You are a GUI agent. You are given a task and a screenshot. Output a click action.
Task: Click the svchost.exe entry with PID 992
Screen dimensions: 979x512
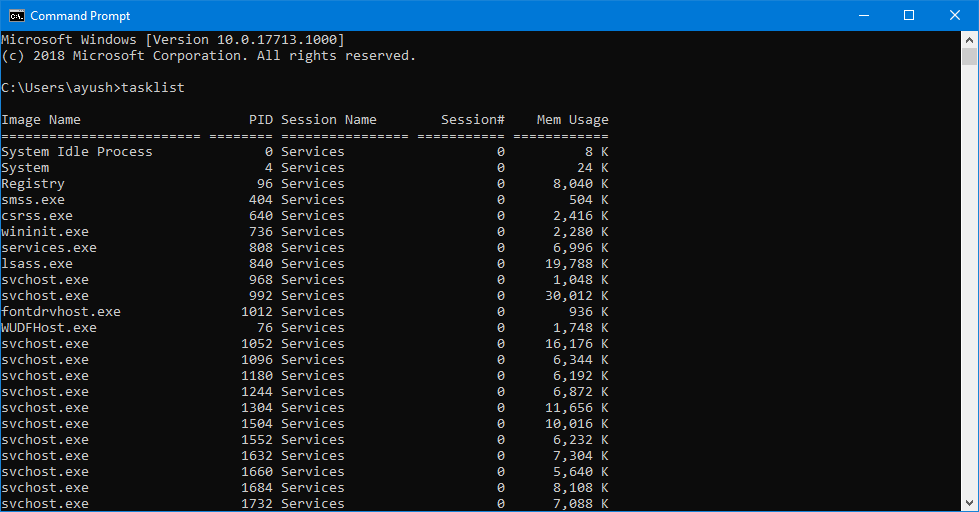click(x=45, y=296)
